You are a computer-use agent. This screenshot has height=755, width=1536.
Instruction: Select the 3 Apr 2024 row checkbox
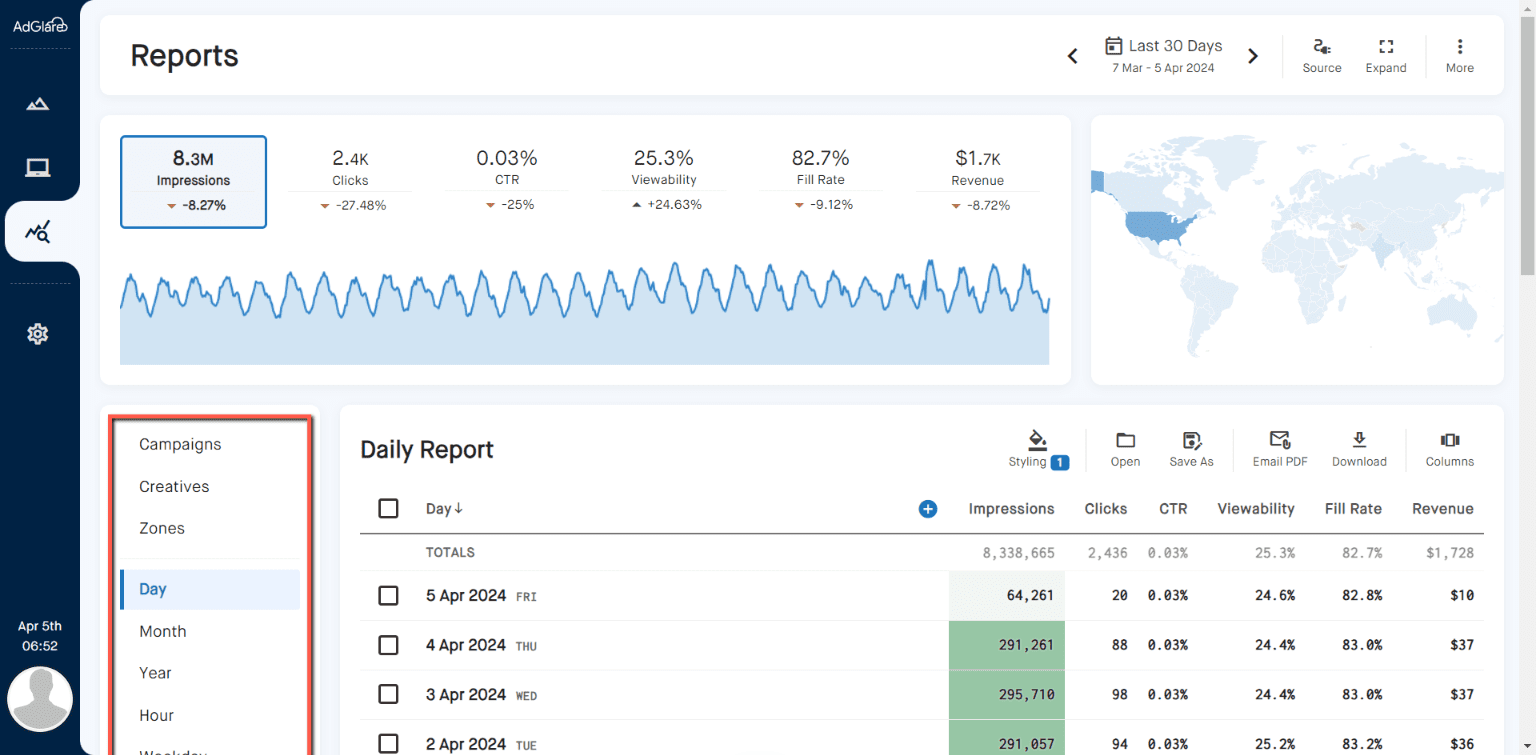pyautogui.click(x=388, y=694)
